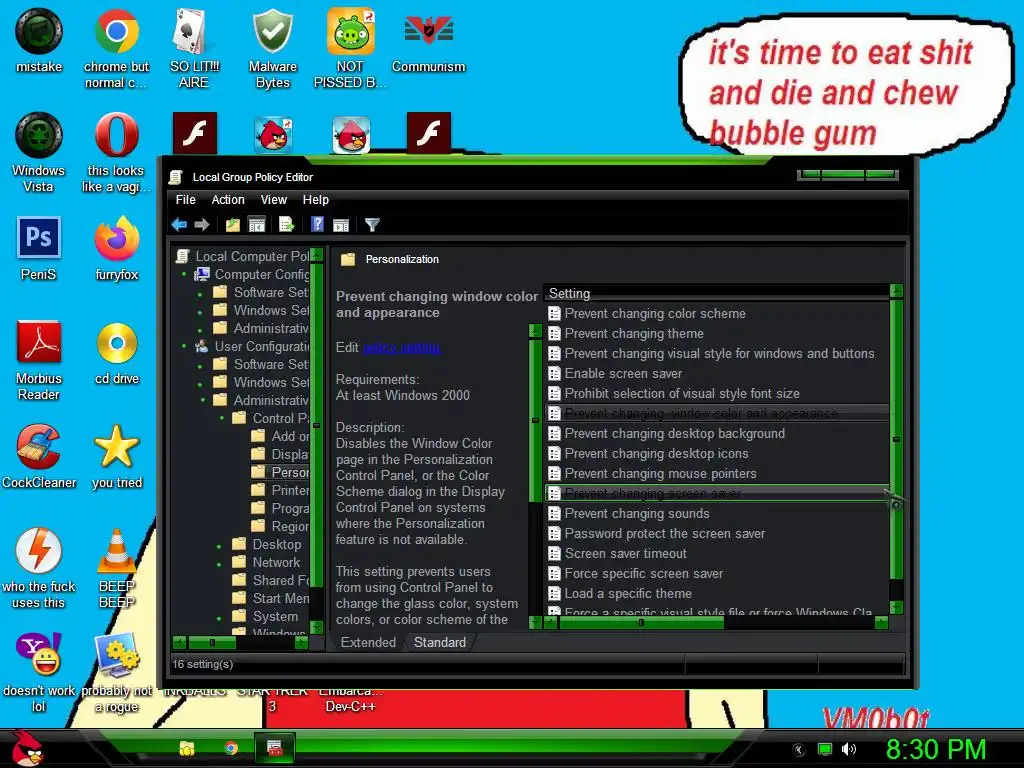
Task: Open the 'BEEP BEEP' VLC cone icon
Action: tap(116, 568)
